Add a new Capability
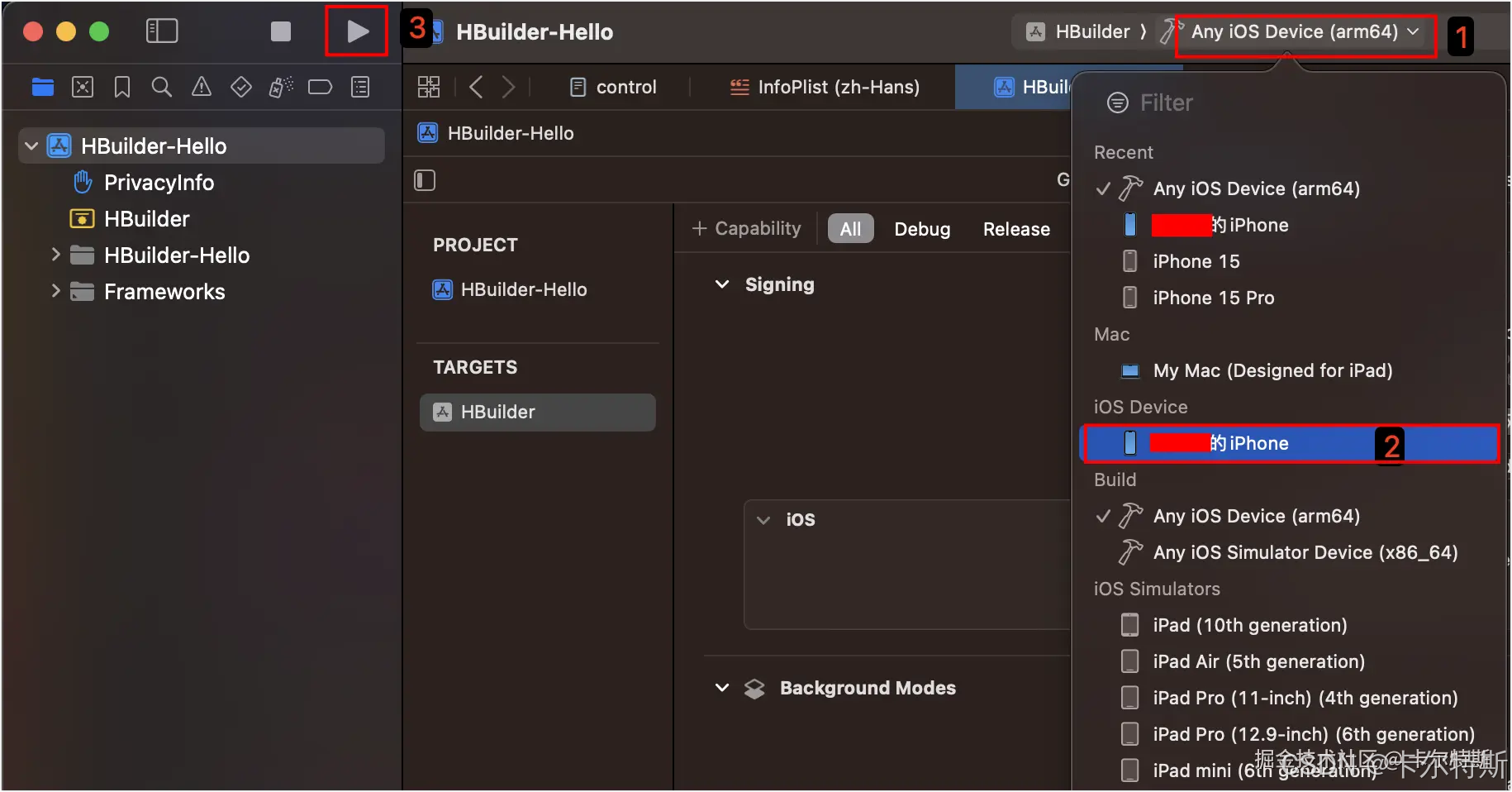The height and width of the screenshot is (792, 1512). 746,228
